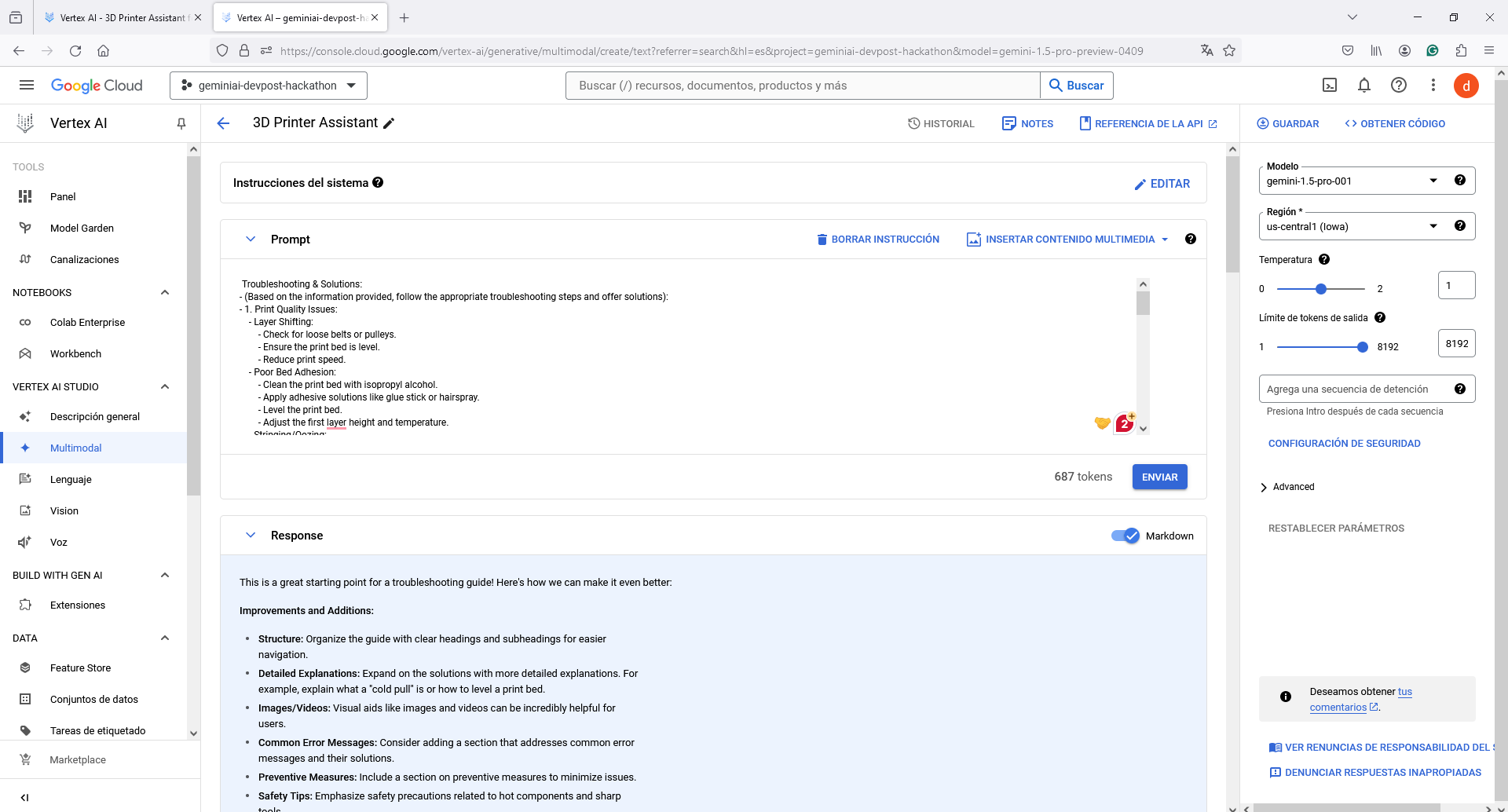Open the project selector geminiai-devpost-hackathon

[269, 86]
